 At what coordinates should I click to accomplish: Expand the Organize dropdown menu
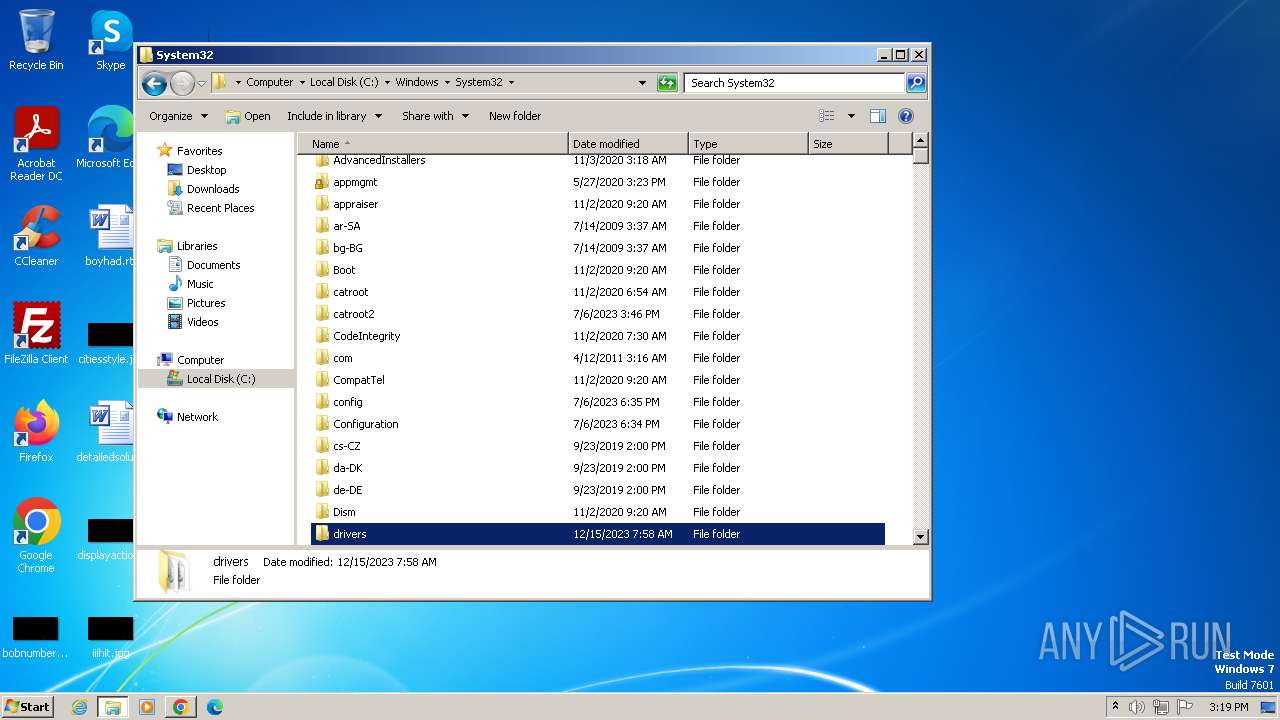click(178, 116)
